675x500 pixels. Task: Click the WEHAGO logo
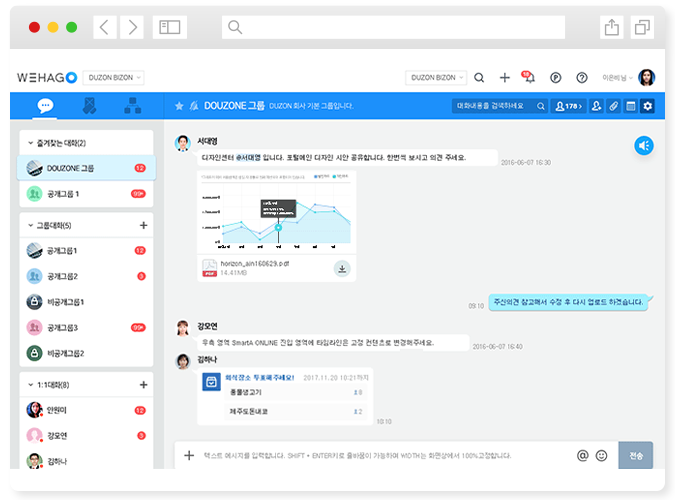47,78
